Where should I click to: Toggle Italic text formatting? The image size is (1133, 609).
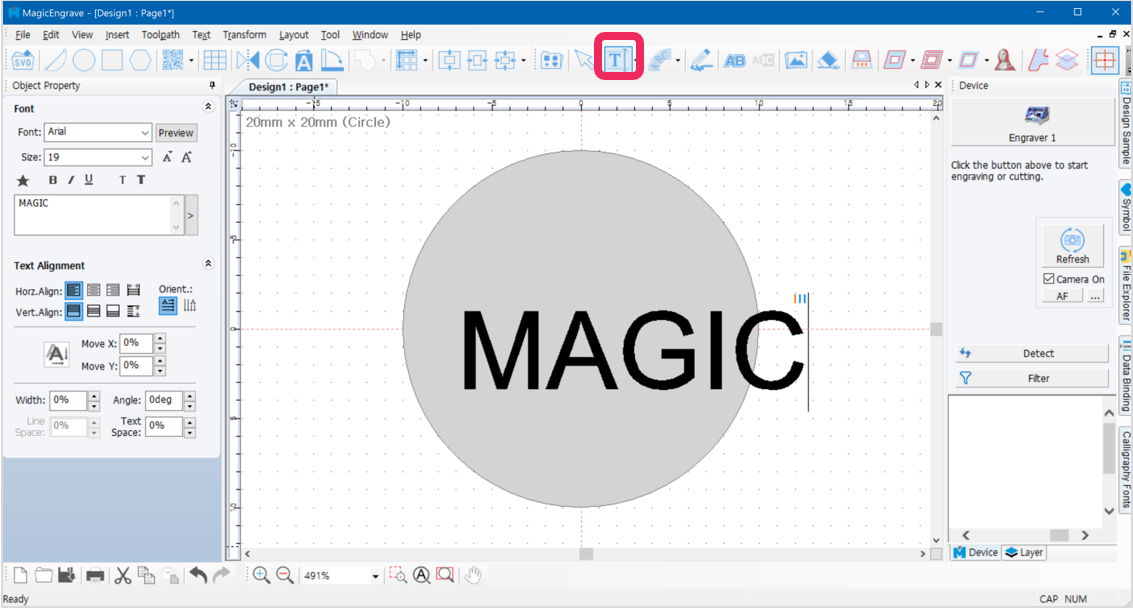click(71, 180)
